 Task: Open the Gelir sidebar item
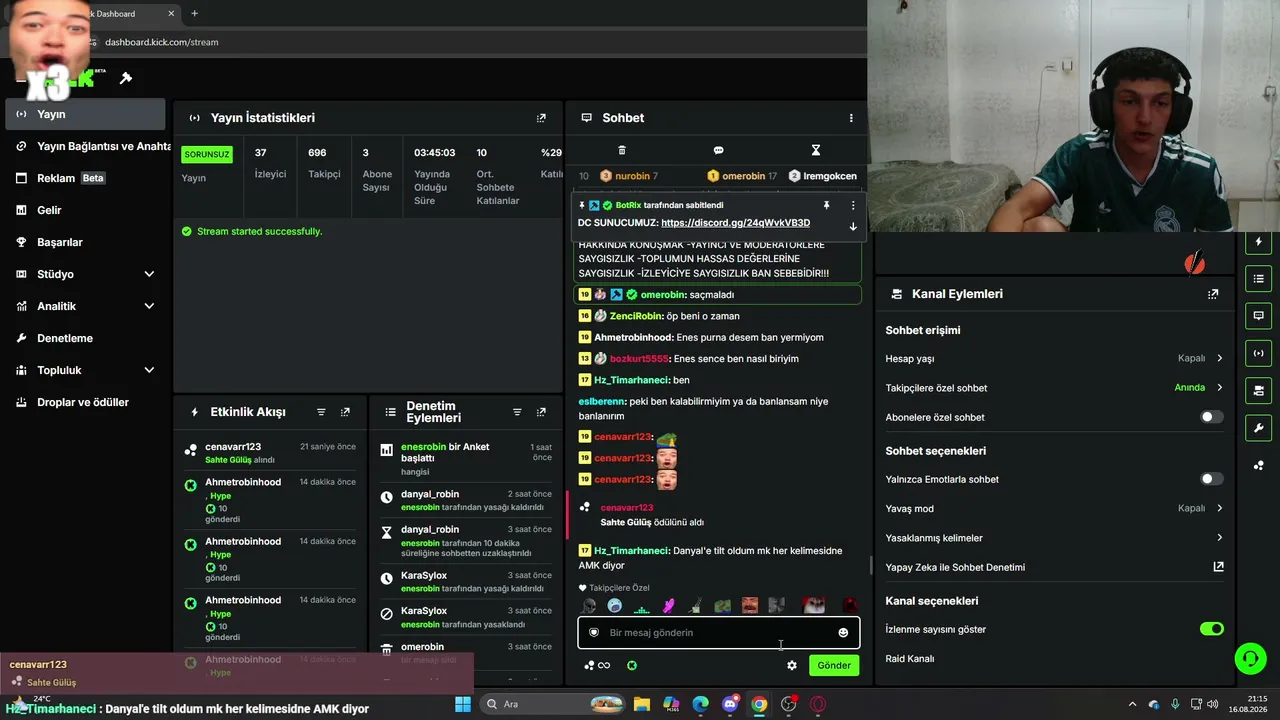pyautogui.click(x=85, y=210)
